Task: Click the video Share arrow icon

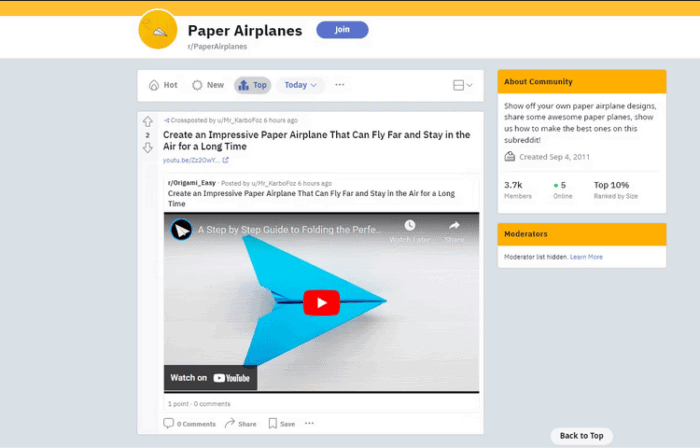Action: tap(454, 226)
